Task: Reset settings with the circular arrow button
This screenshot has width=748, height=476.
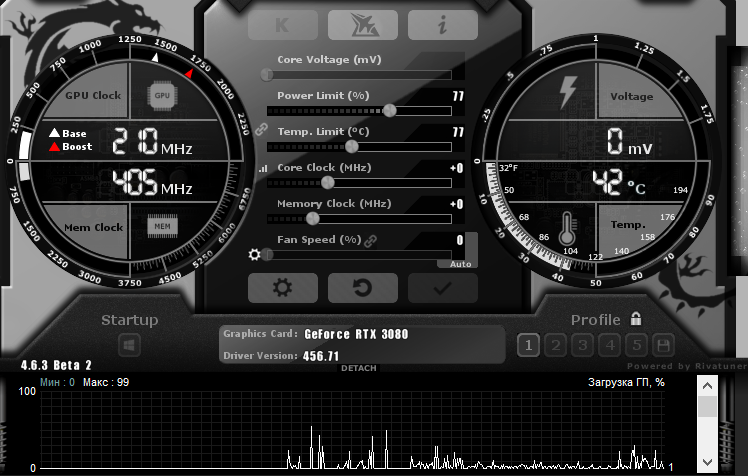Action: 363,288
